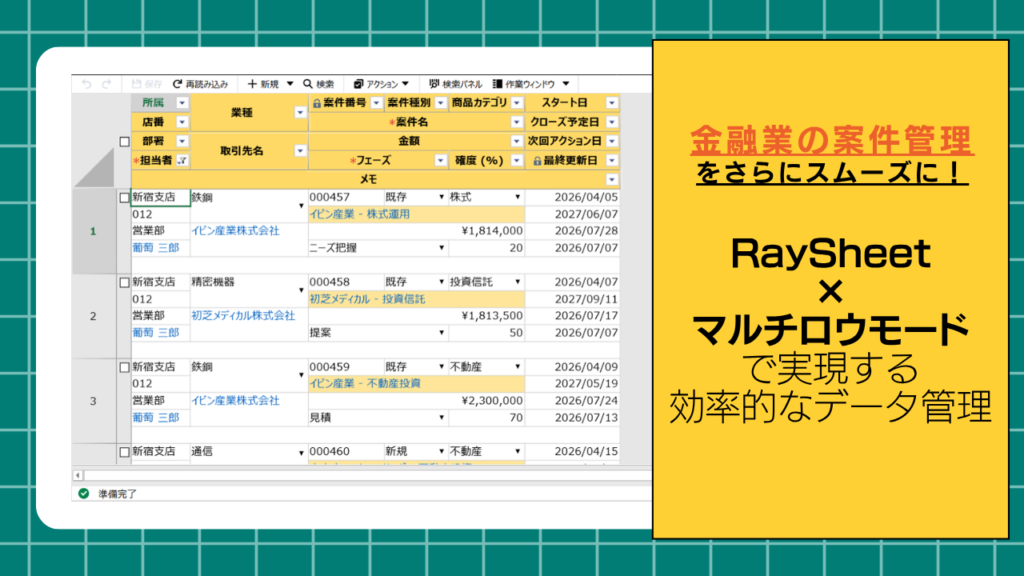Click the 000458 case number cell
This screenshot has height=576, width=1024.
tap(345, 282)
